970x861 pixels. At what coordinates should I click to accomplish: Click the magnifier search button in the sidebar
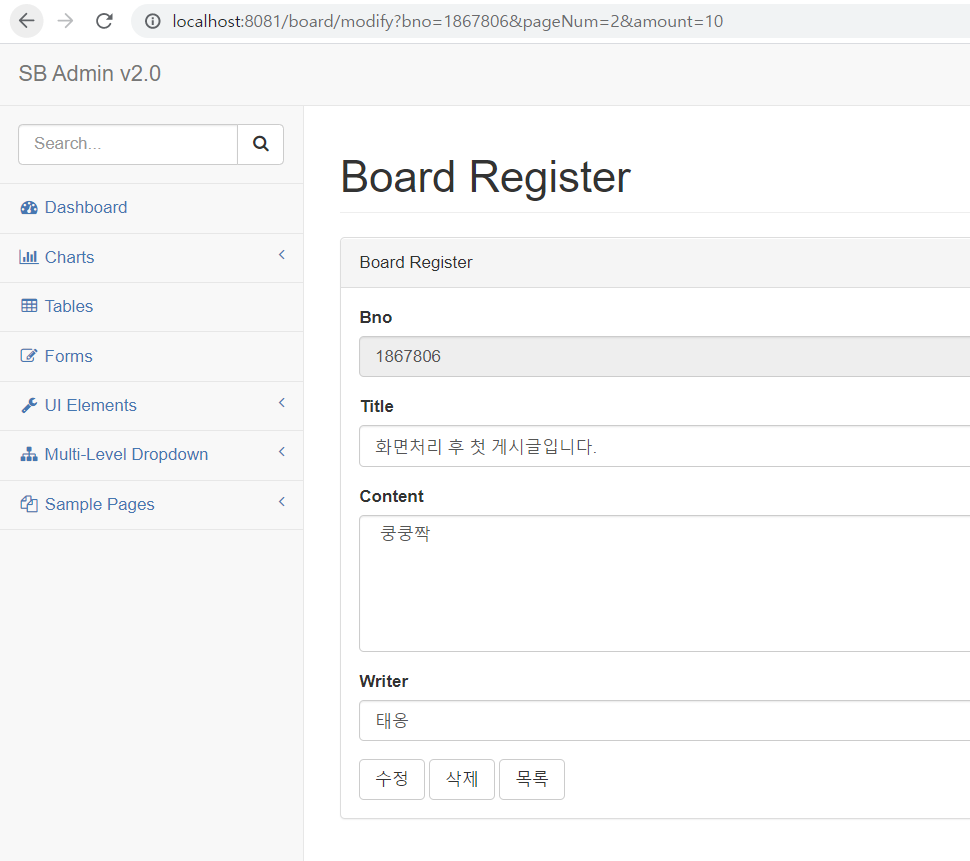point(260,144)
